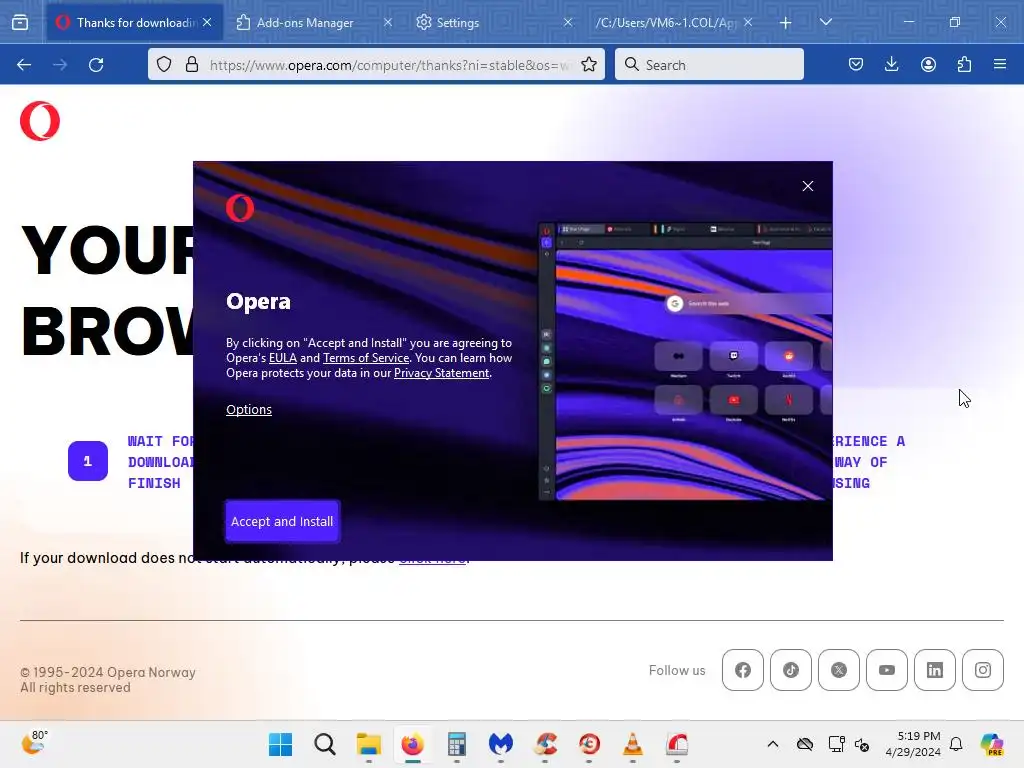Open the Firefox application menu
Viewport: 1024px width, 768px height.
click(x=1000, y=65)
